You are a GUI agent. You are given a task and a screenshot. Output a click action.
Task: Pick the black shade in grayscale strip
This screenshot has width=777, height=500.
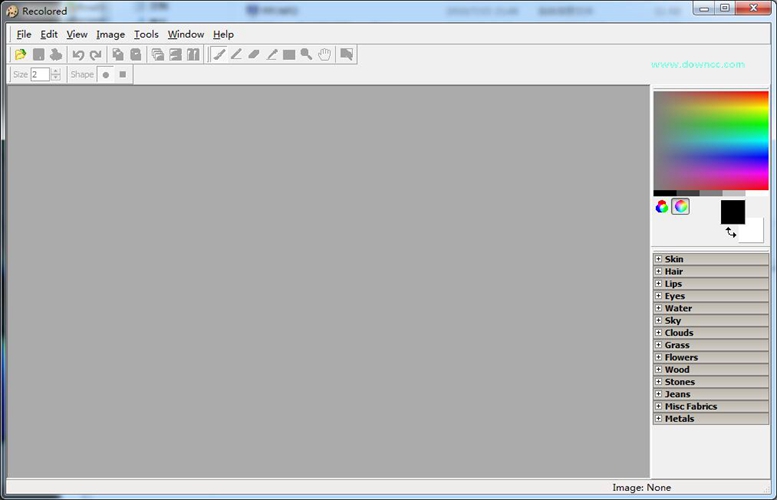pyautogui.click(x=665, y=193)
